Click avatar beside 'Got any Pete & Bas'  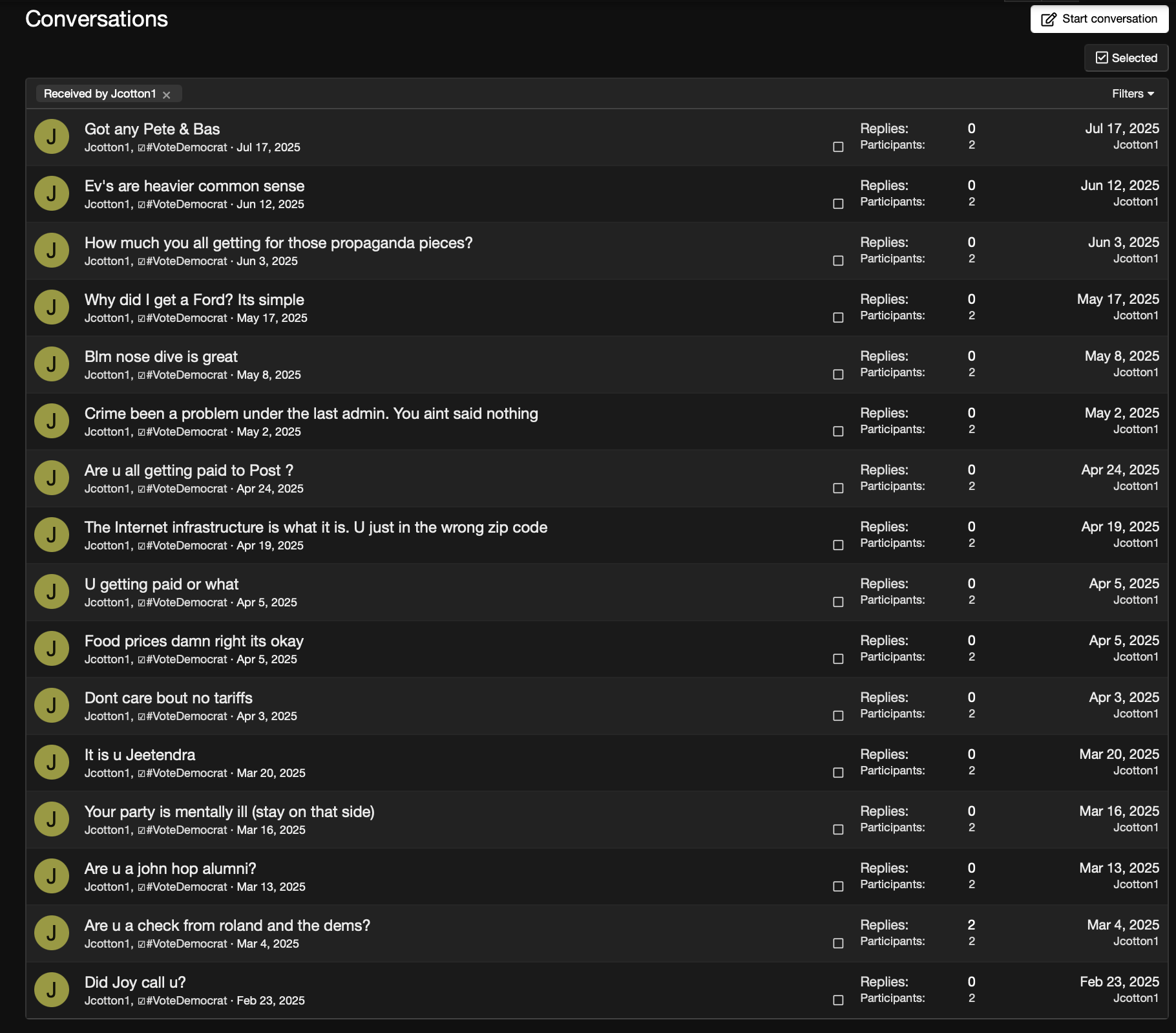click(x=52, y=136)
